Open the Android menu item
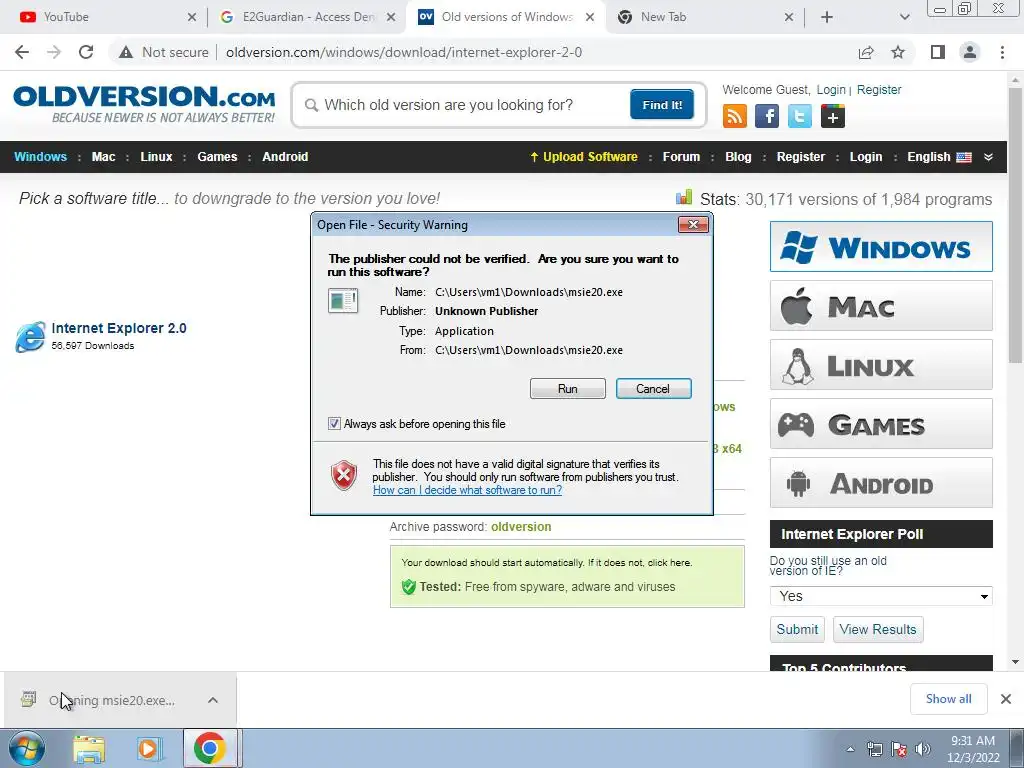1024x768 pixels. [x=285, y=157]
